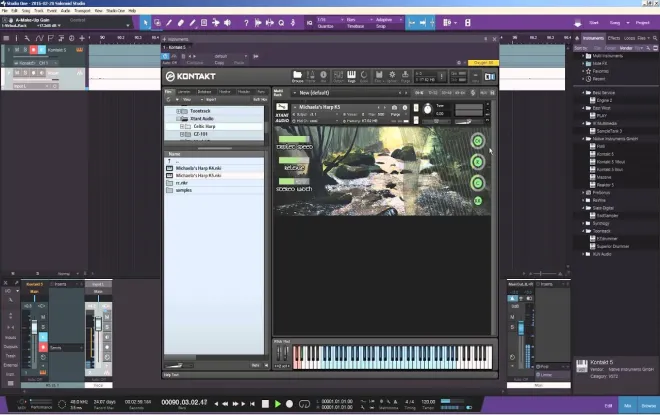Click the Loop toggle icon in the transport
Viewport: 660px width, 415px height.
pos(304,404)
